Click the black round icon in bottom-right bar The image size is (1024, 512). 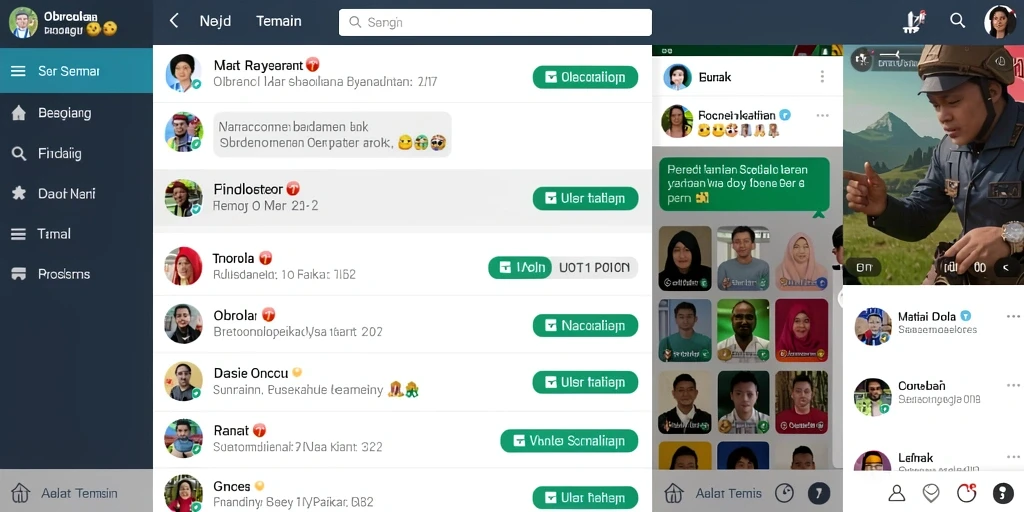click(x=1002, y=493)
